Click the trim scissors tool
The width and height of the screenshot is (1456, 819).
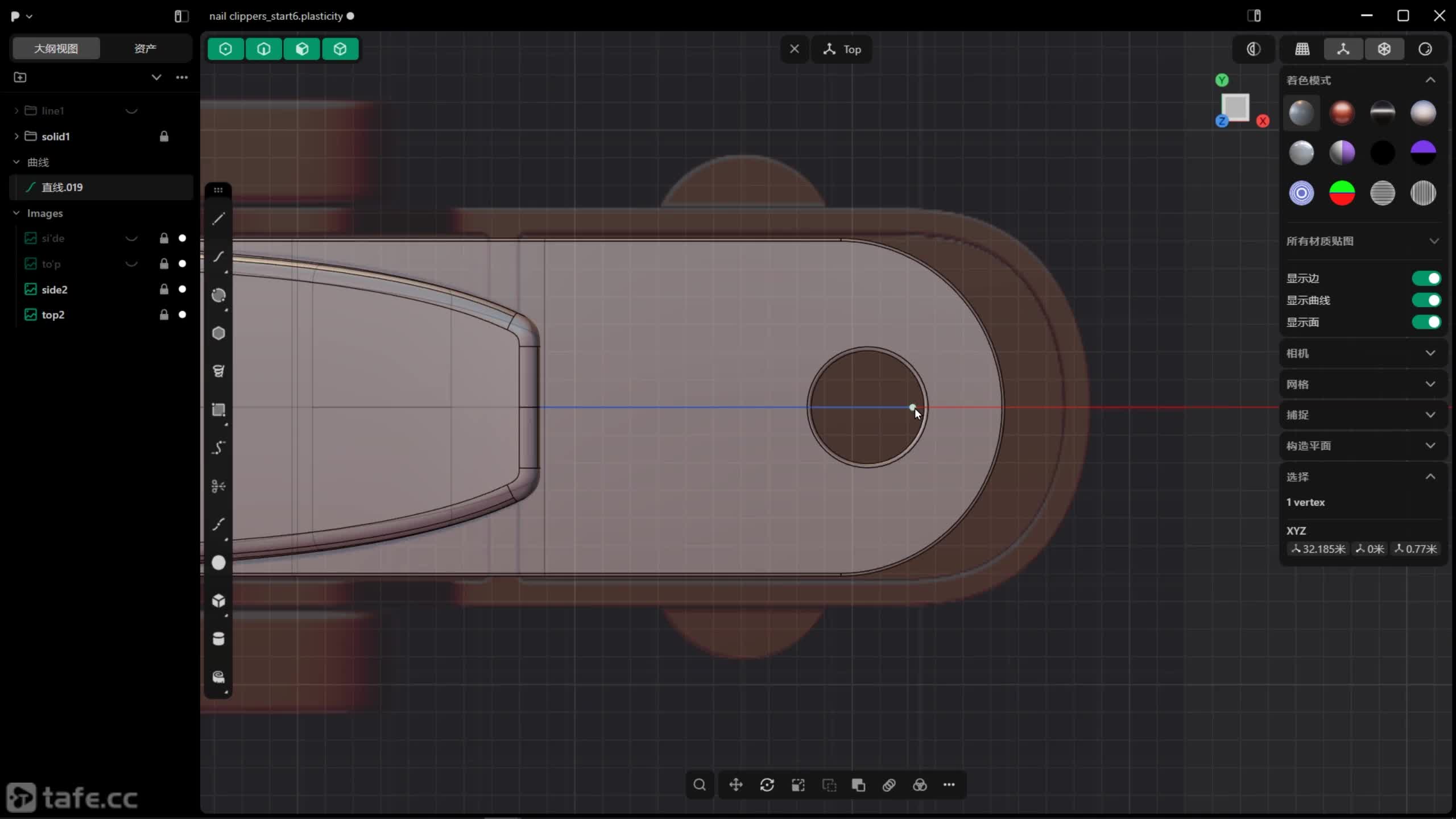click(218, 486)
